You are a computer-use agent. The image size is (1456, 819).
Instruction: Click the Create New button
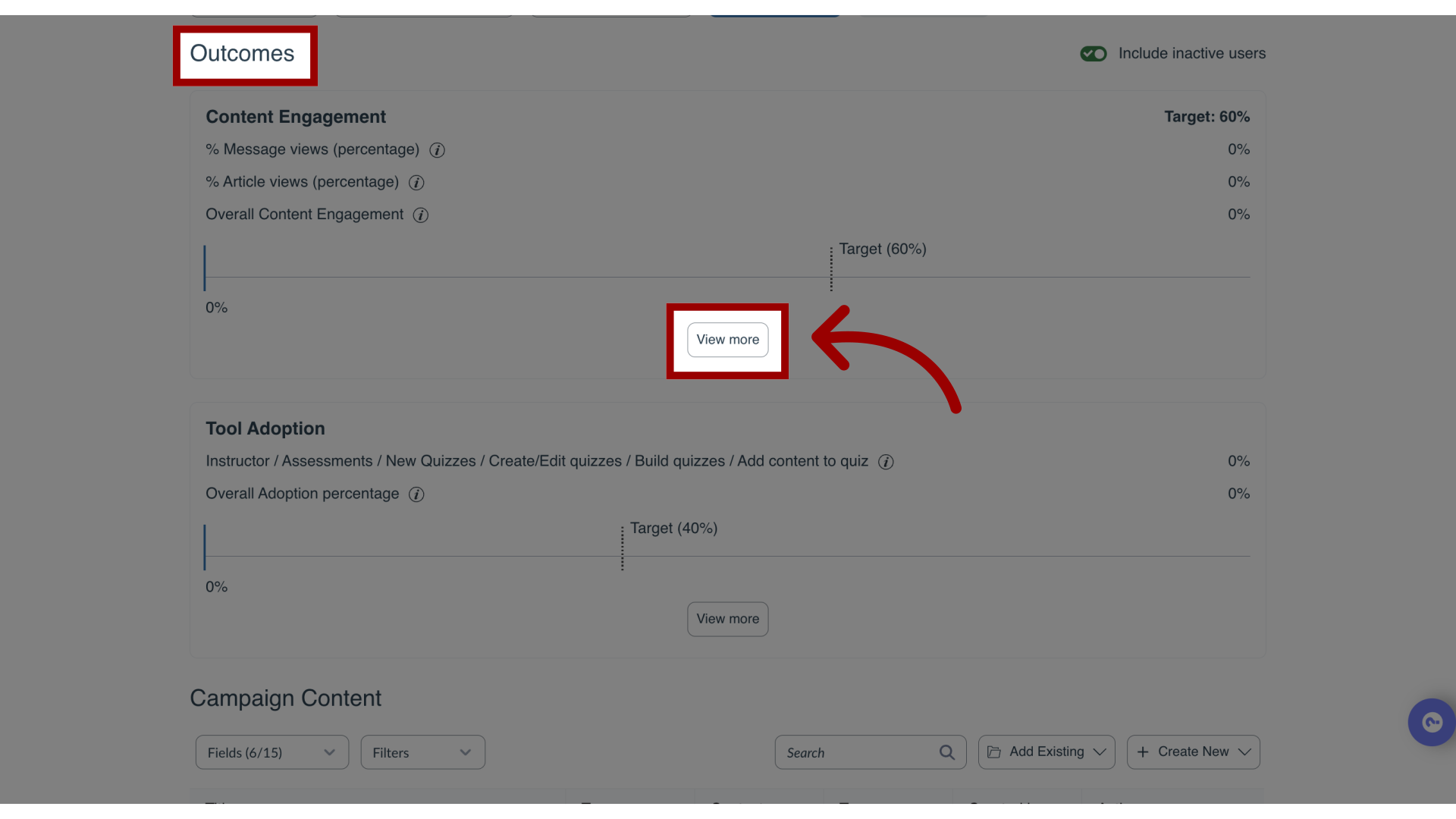point(1193,751)
